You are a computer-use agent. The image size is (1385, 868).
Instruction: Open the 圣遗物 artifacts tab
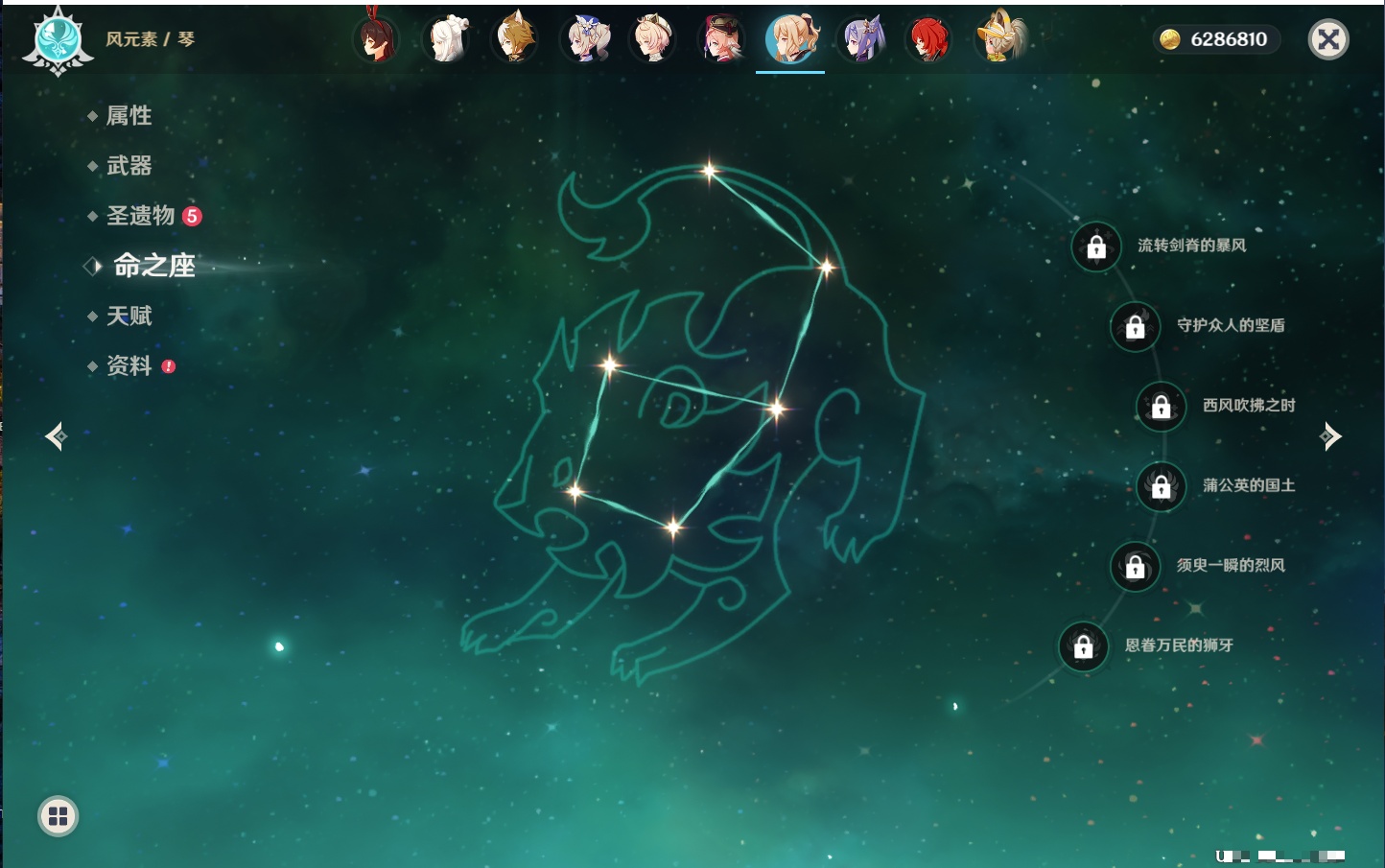[x=140, y=216]
